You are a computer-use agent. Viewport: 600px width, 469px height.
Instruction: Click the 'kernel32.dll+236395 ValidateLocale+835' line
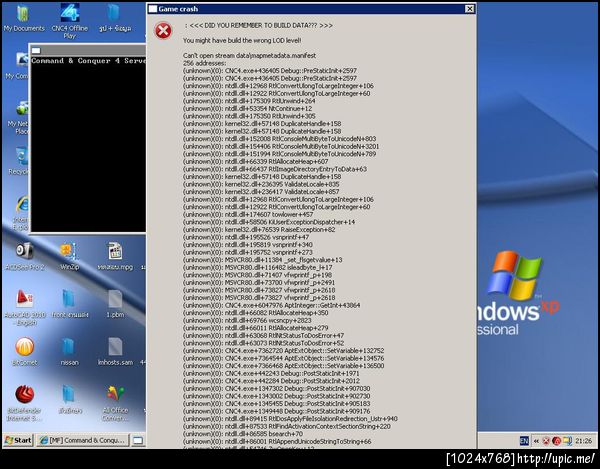coord(261,184)
